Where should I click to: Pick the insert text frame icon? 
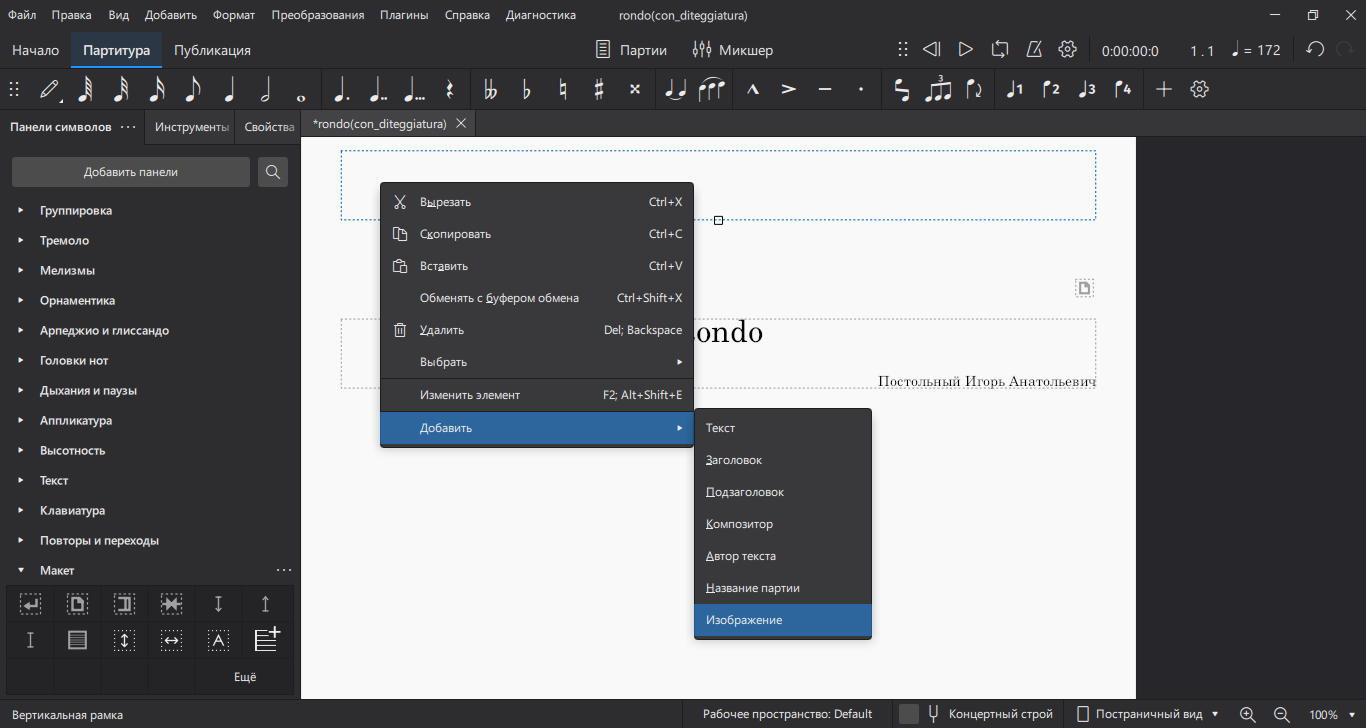[218, 640]
